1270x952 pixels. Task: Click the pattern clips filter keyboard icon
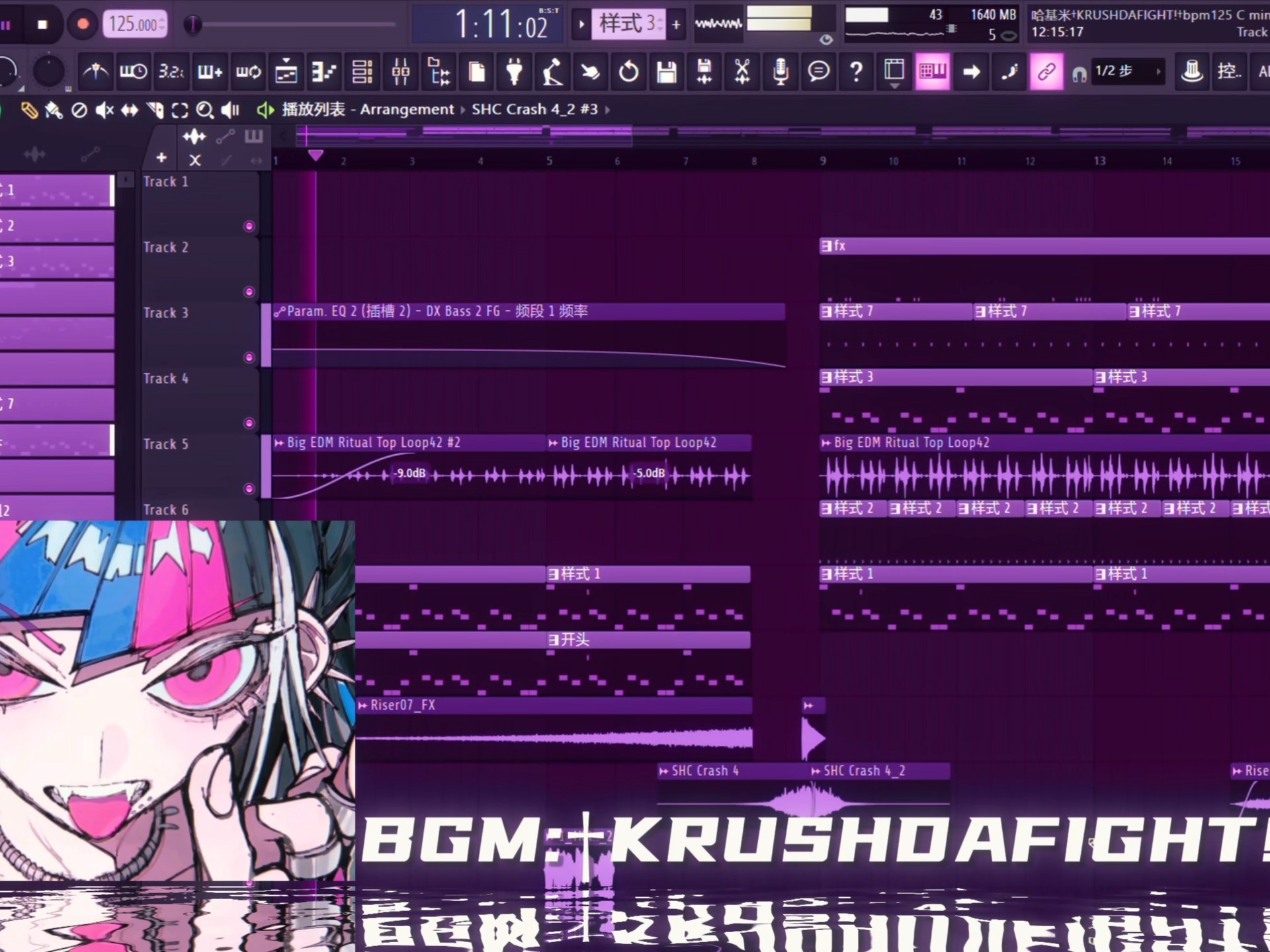[254, 137]
